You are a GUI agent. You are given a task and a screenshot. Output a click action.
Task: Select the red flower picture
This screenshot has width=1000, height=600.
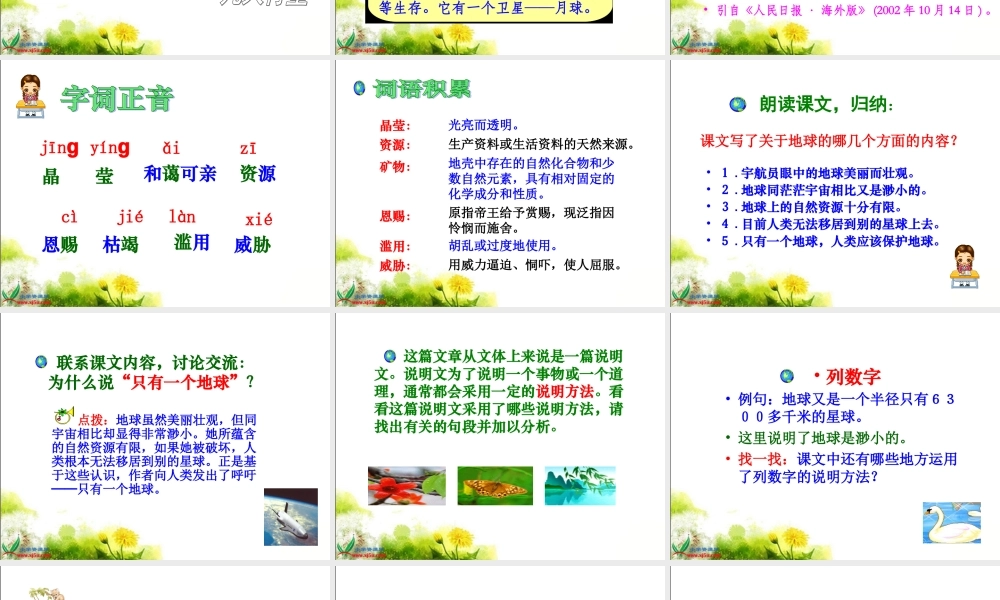point(407,486)
